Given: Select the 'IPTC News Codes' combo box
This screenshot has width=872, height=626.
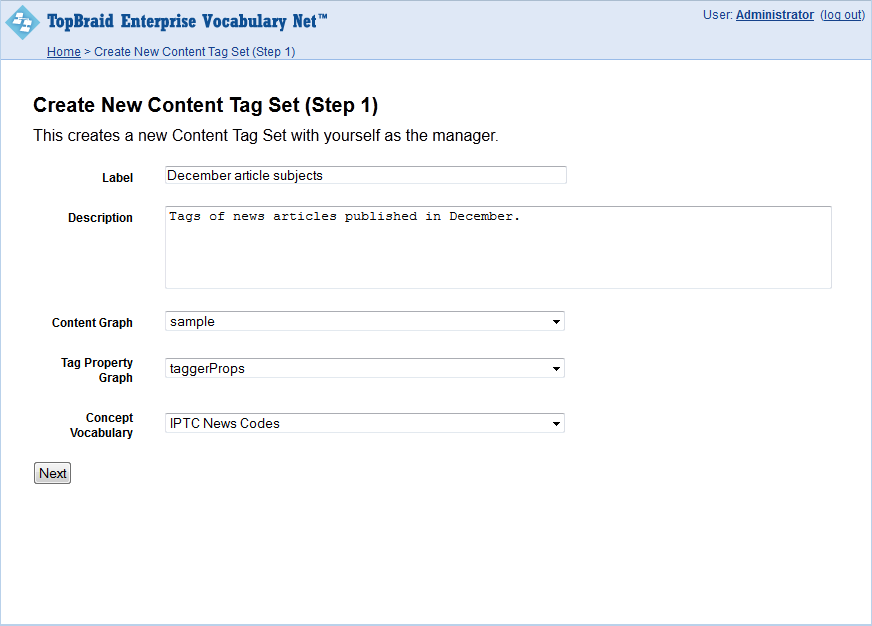Looking at the screenshot, I should tap(365, 423).
